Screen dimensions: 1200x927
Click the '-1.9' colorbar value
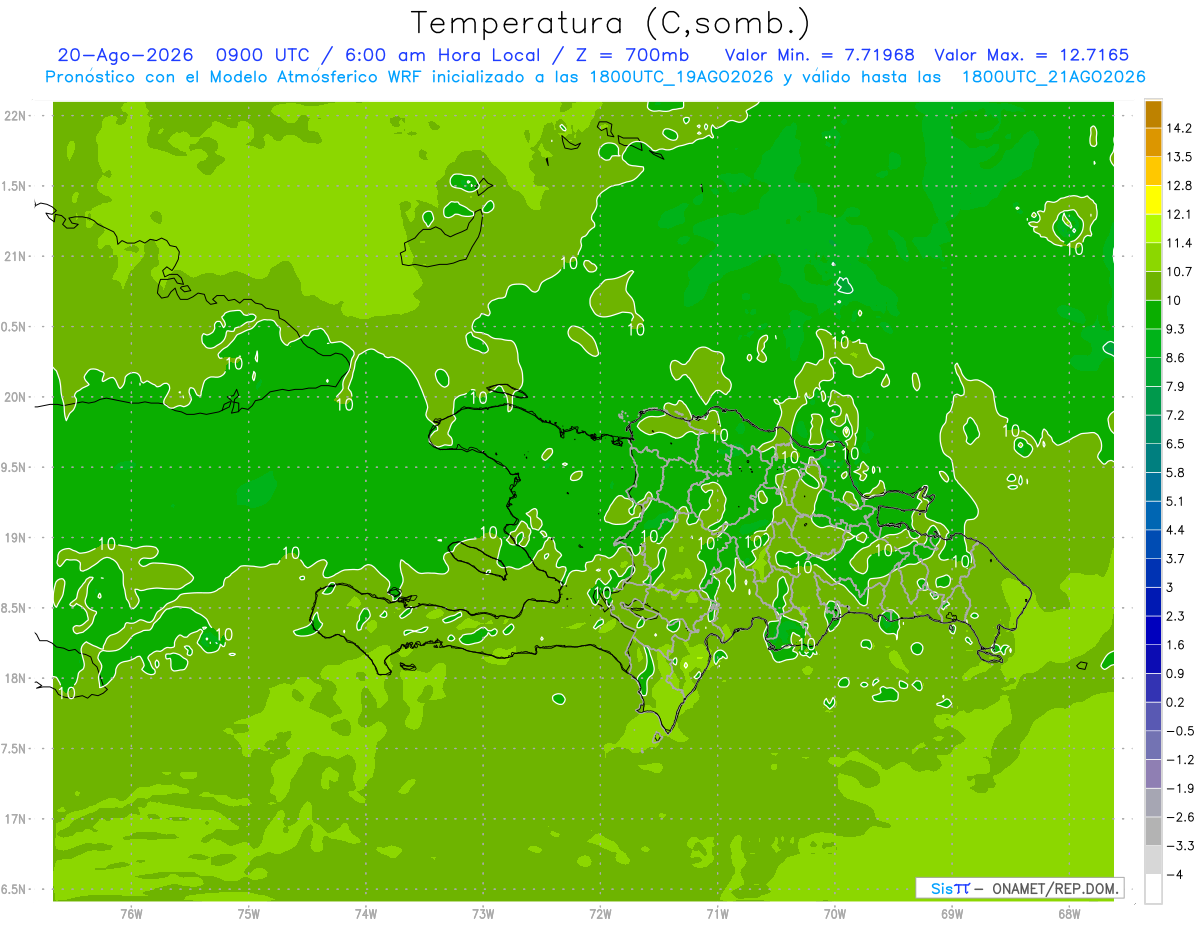click(x=1179, y=788)
